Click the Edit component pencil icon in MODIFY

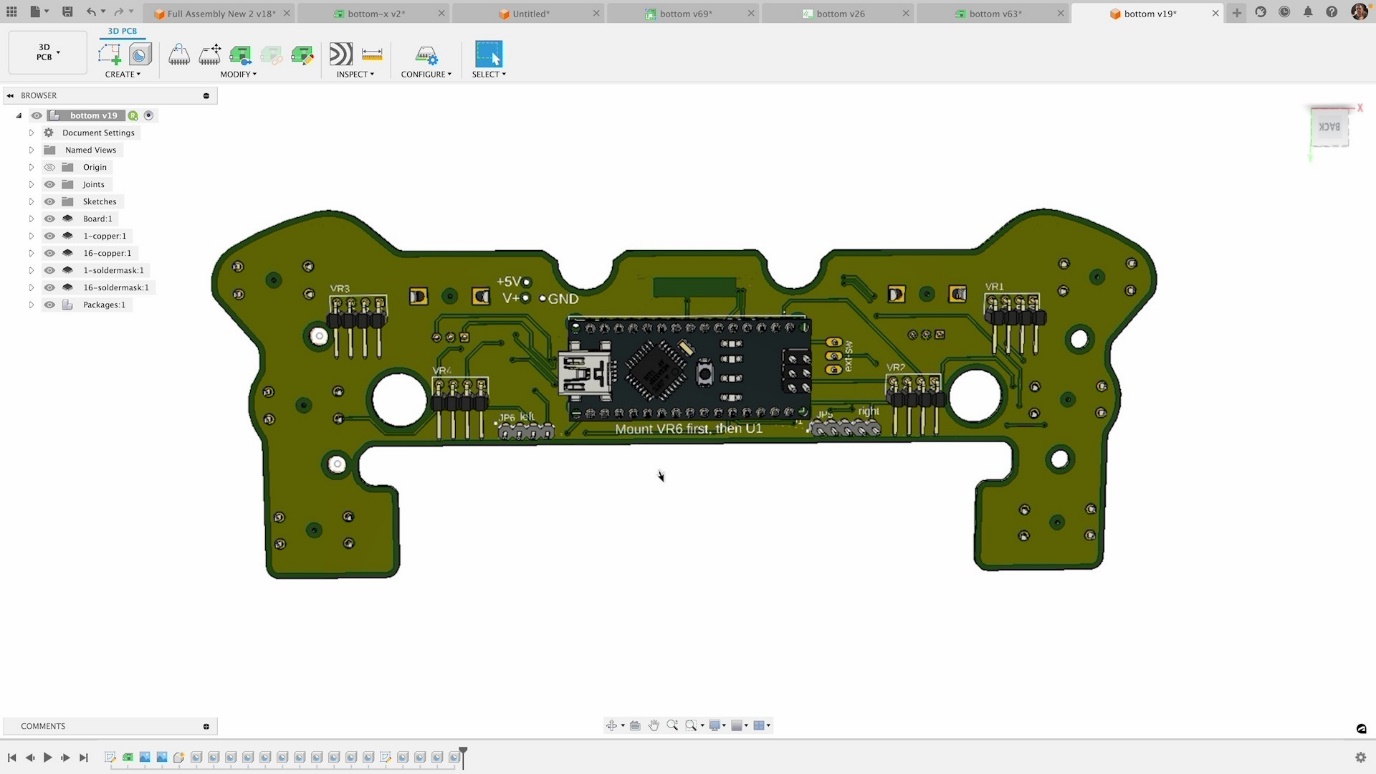click(303, 55)
